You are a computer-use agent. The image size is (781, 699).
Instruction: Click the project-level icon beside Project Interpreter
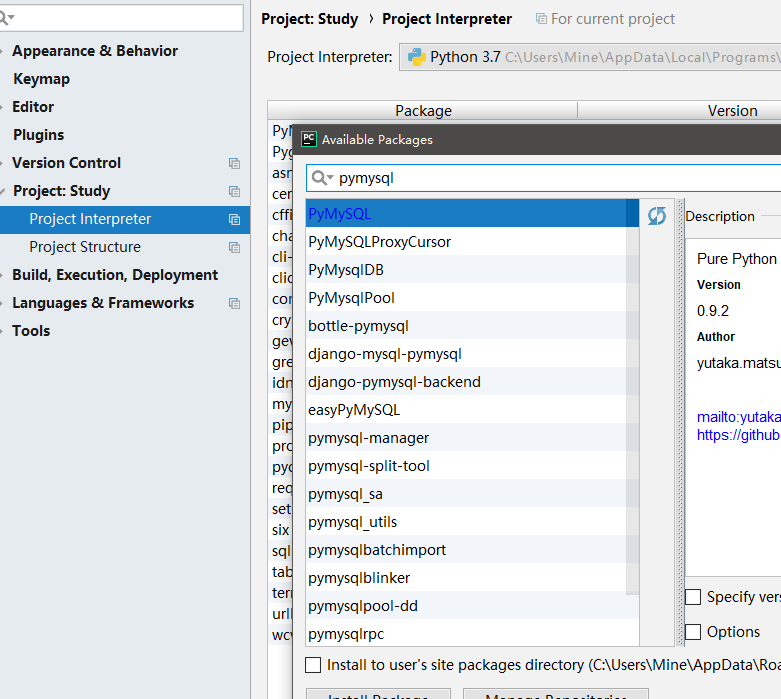(x=234, y=219)
